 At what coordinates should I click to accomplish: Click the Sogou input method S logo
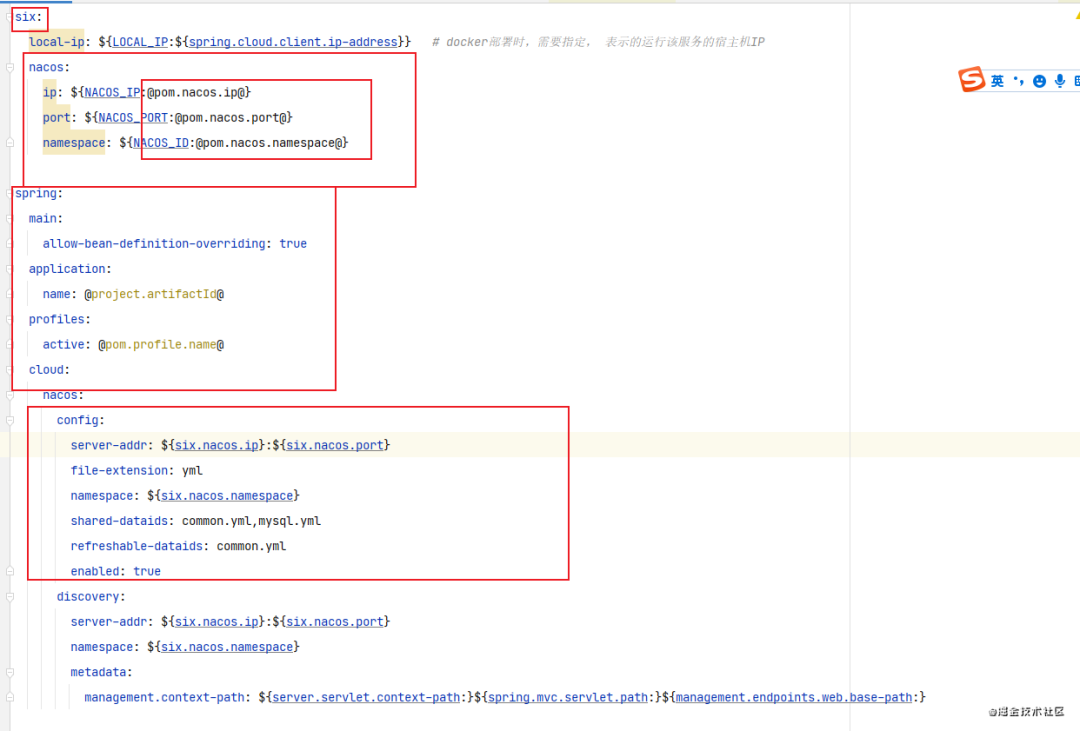pos(972,80)
